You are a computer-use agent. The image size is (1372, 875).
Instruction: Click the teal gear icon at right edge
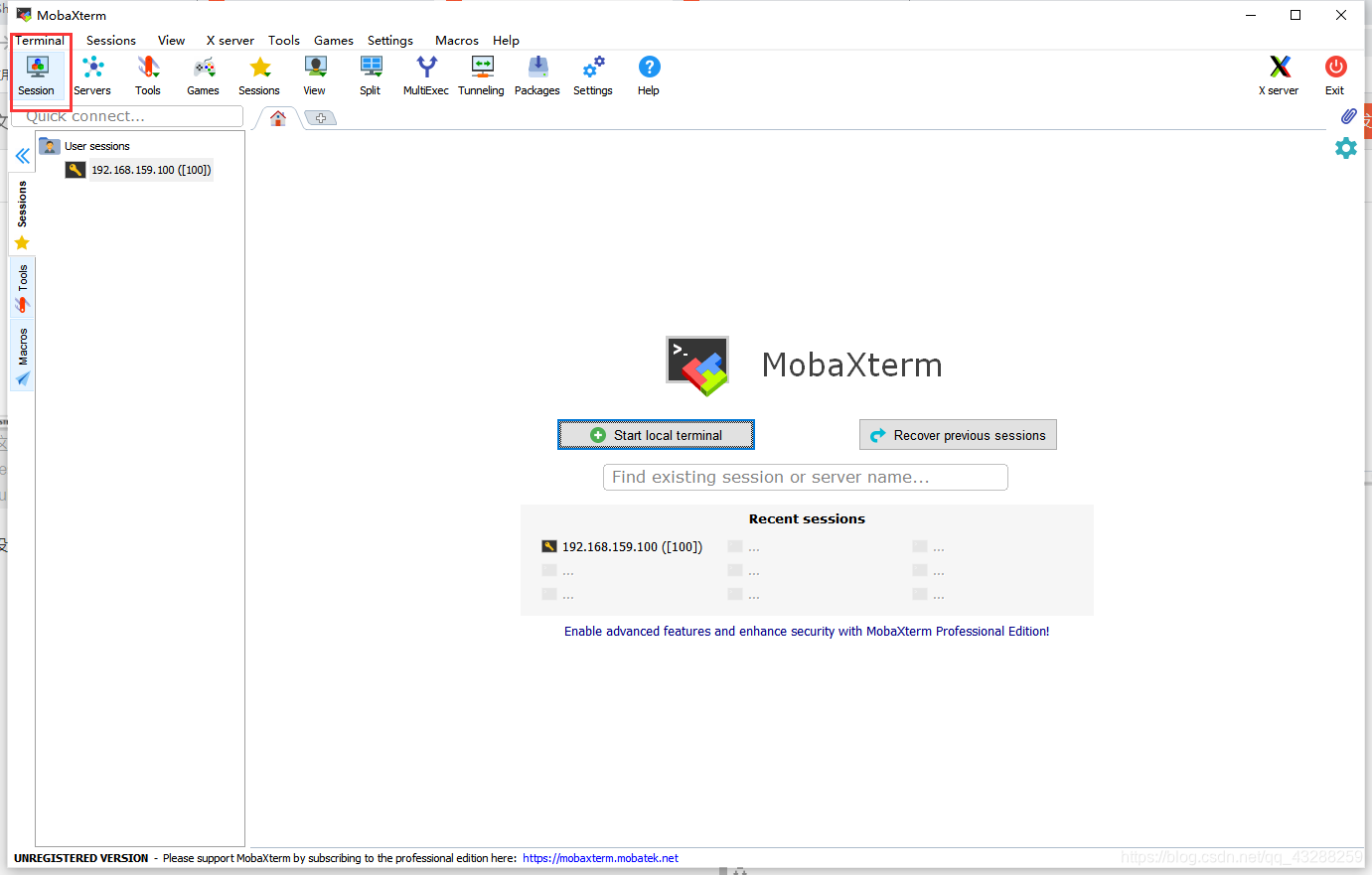coord(1346,148)
